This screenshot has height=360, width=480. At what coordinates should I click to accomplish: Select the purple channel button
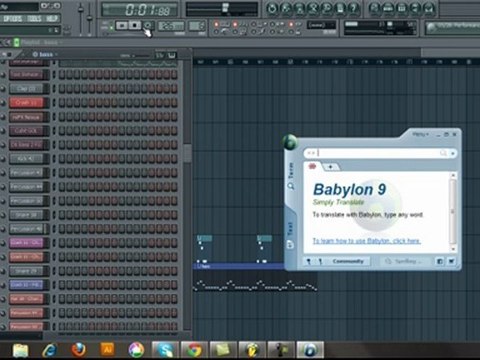[x=26, y=243]
